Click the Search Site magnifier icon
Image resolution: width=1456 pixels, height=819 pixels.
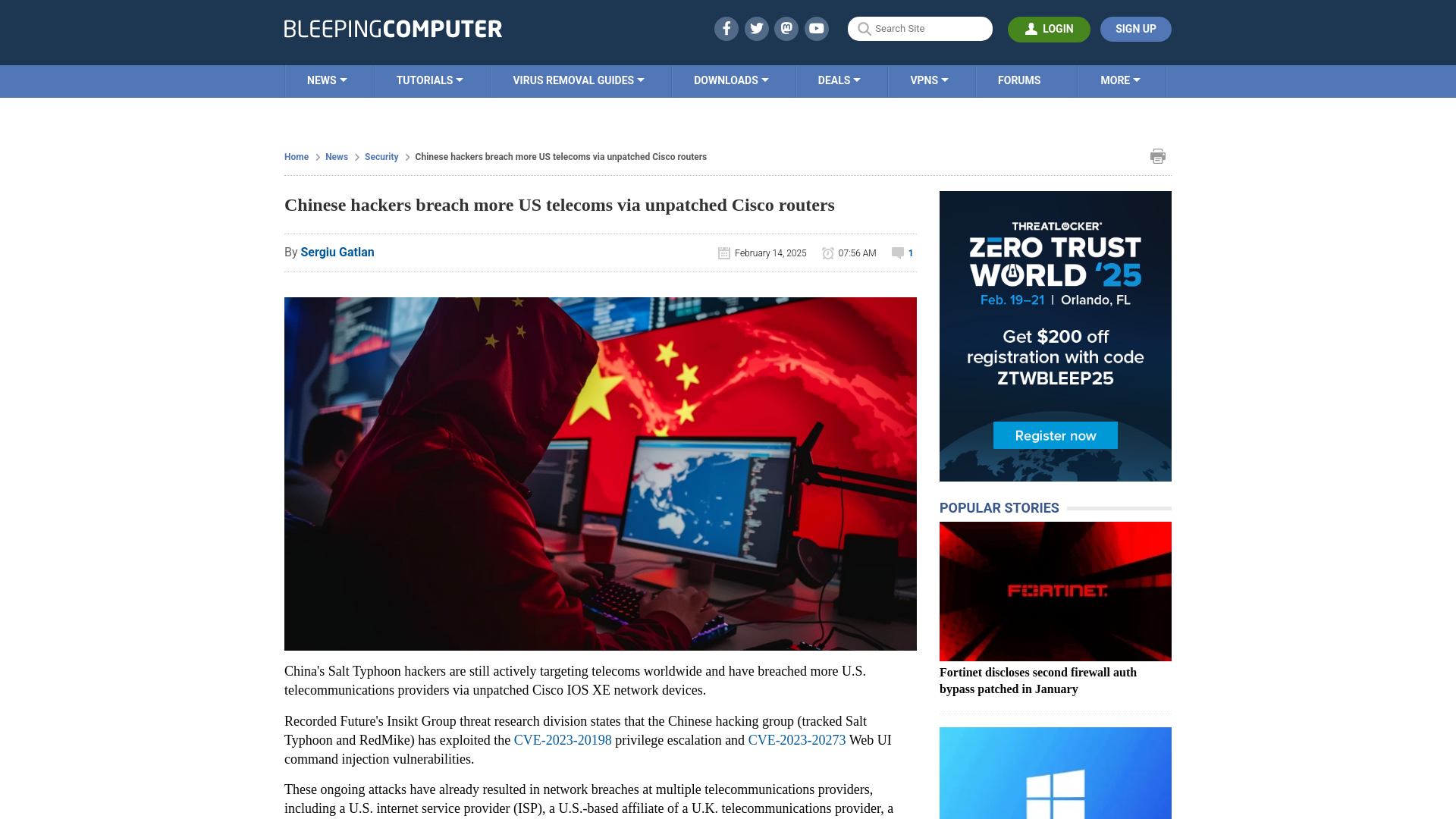coord(864,29)
